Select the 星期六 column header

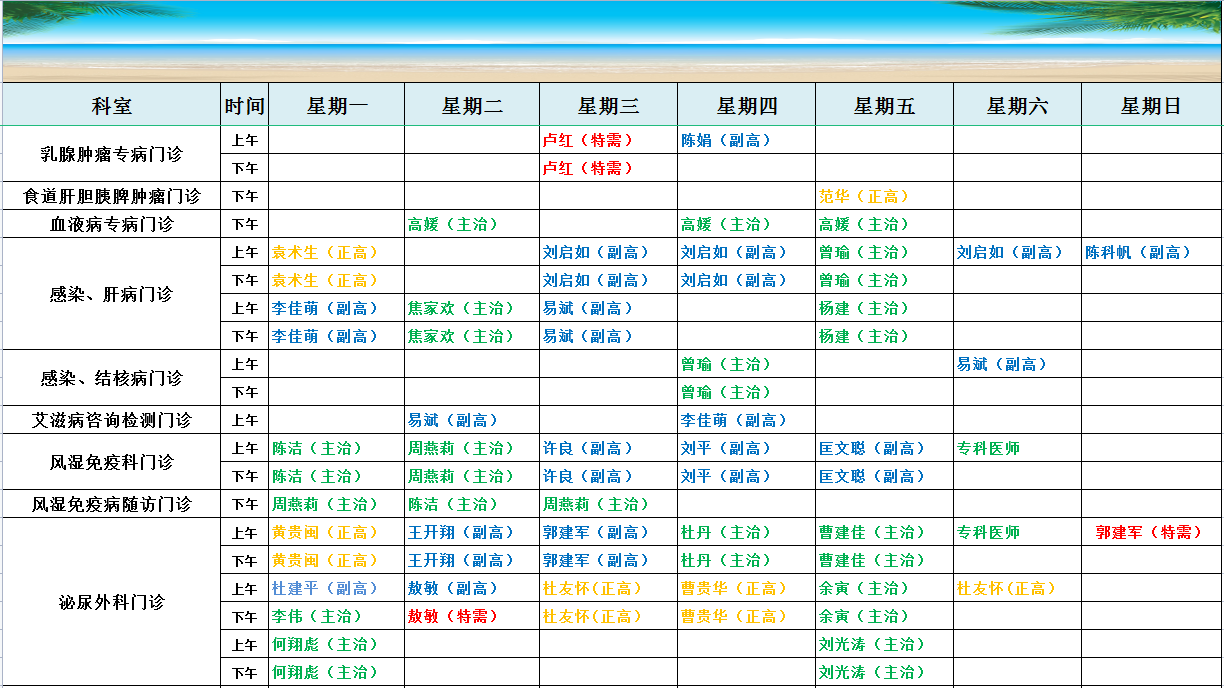pos(1017,105)
